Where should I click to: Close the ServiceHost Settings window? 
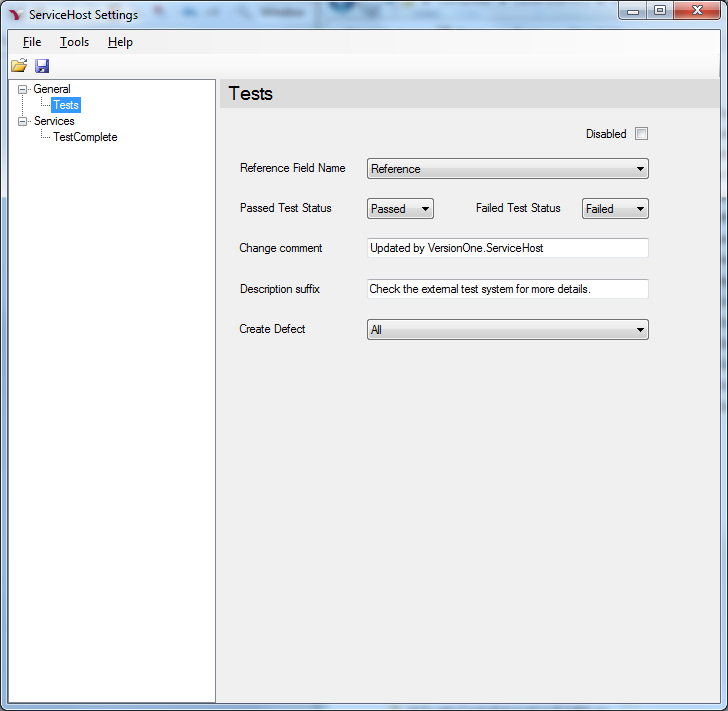[x=697, y=11]
